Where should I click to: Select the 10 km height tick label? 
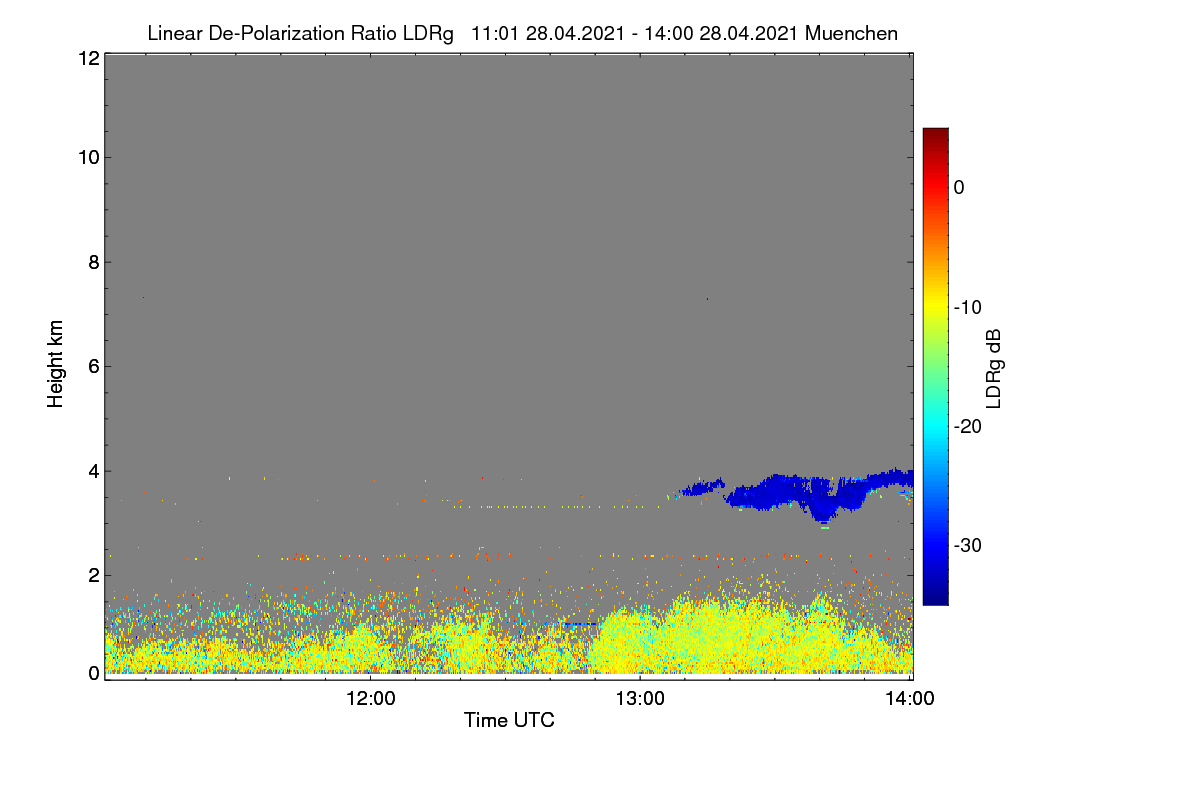click(88, 157)
